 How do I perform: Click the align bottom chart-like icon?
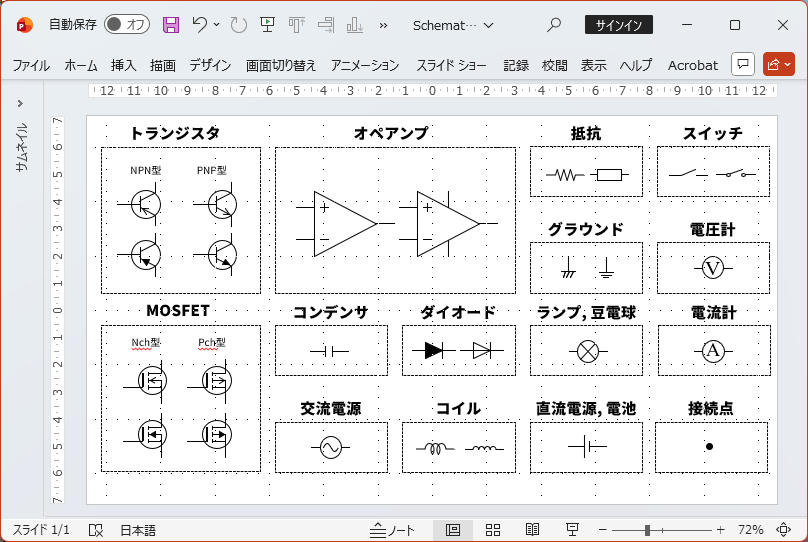coord(355,25)
